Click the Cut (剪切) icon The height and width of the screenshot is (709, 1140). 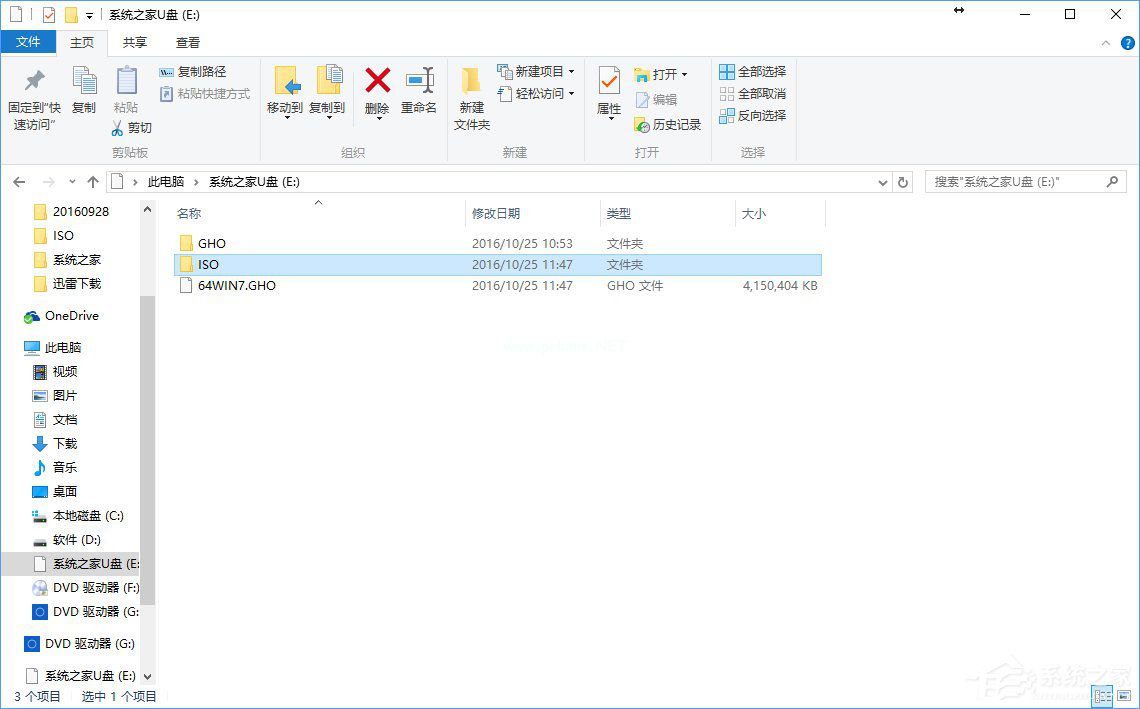point(136,128)
